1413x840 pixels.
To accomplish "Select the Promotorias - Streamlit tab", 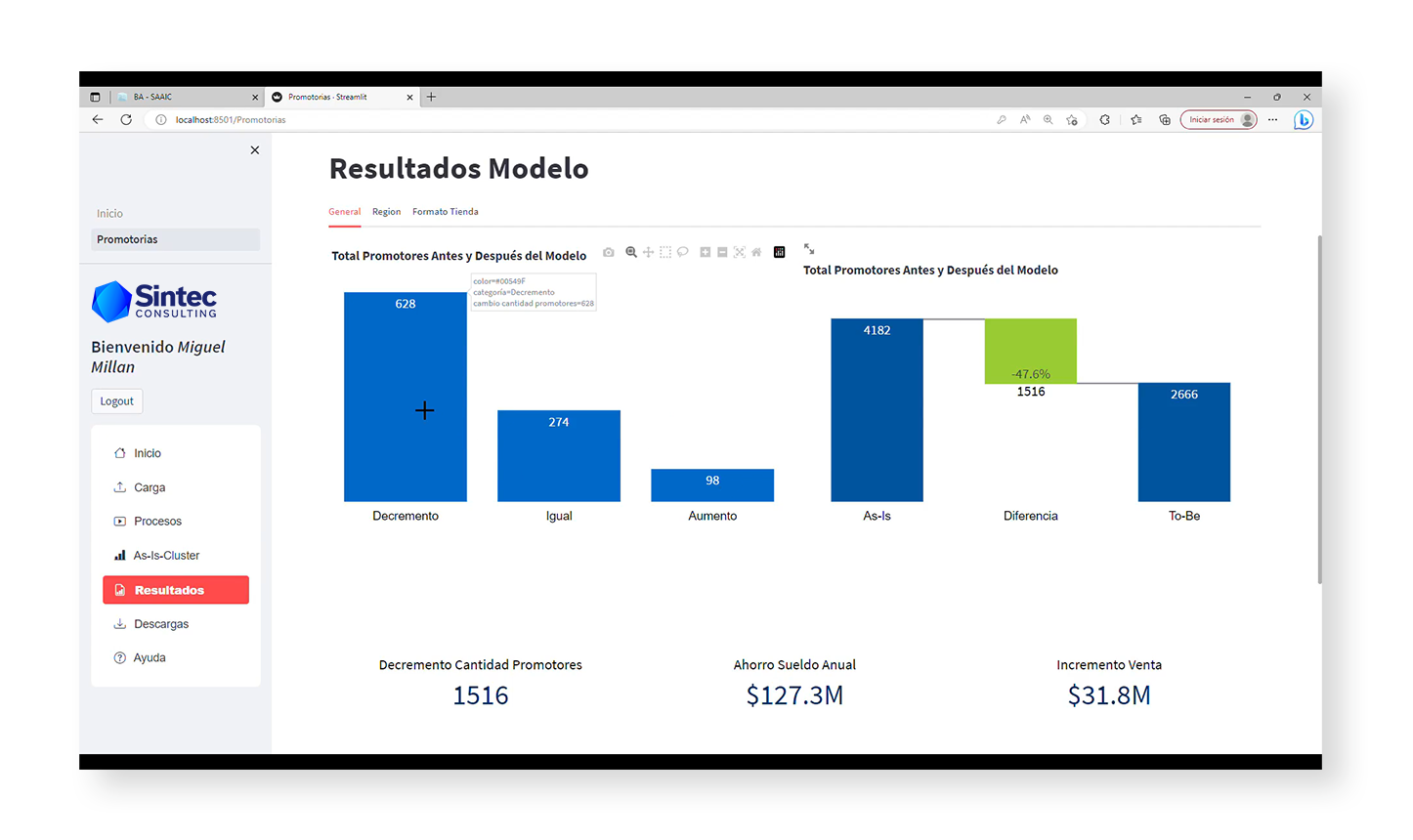I will (342, 97).
